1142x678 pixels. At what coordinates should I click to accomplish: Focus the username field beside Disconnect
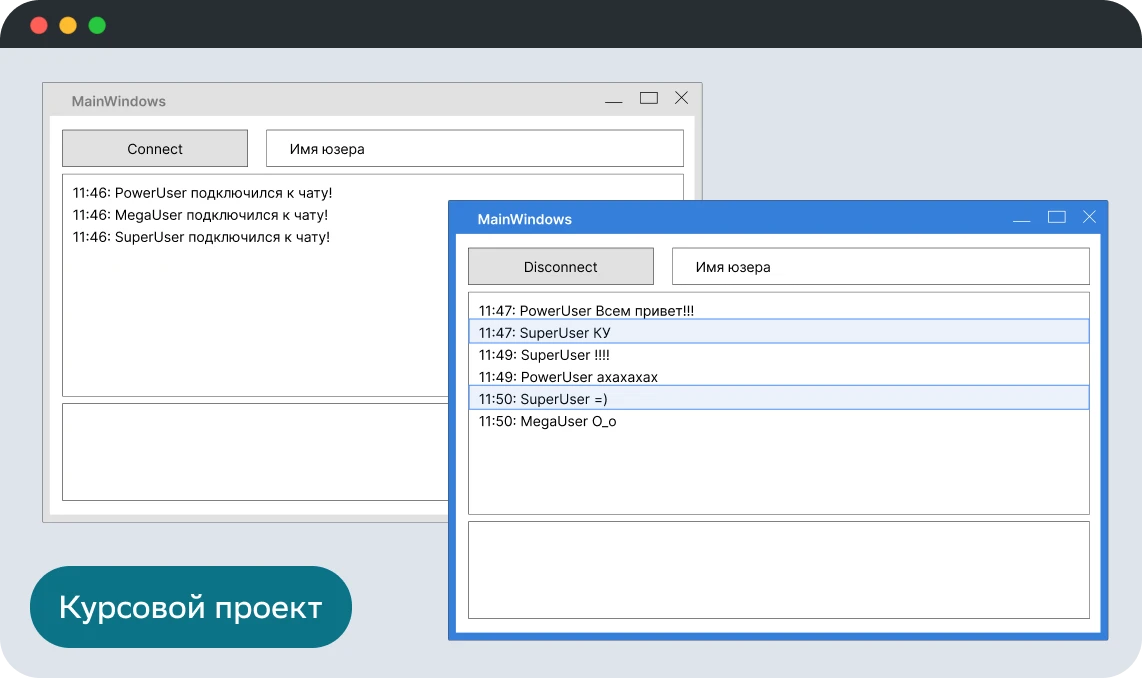click(880, 267)
